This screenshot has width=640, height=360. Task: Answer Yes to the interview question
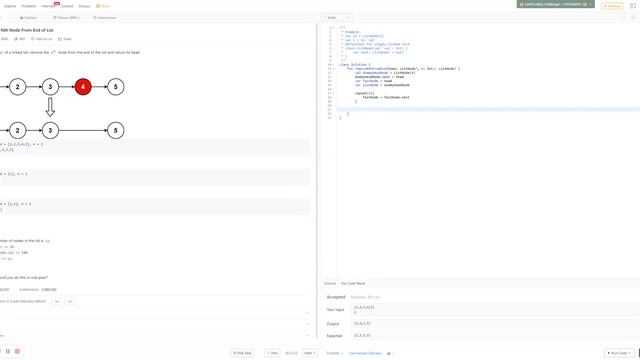pos(57,301)
